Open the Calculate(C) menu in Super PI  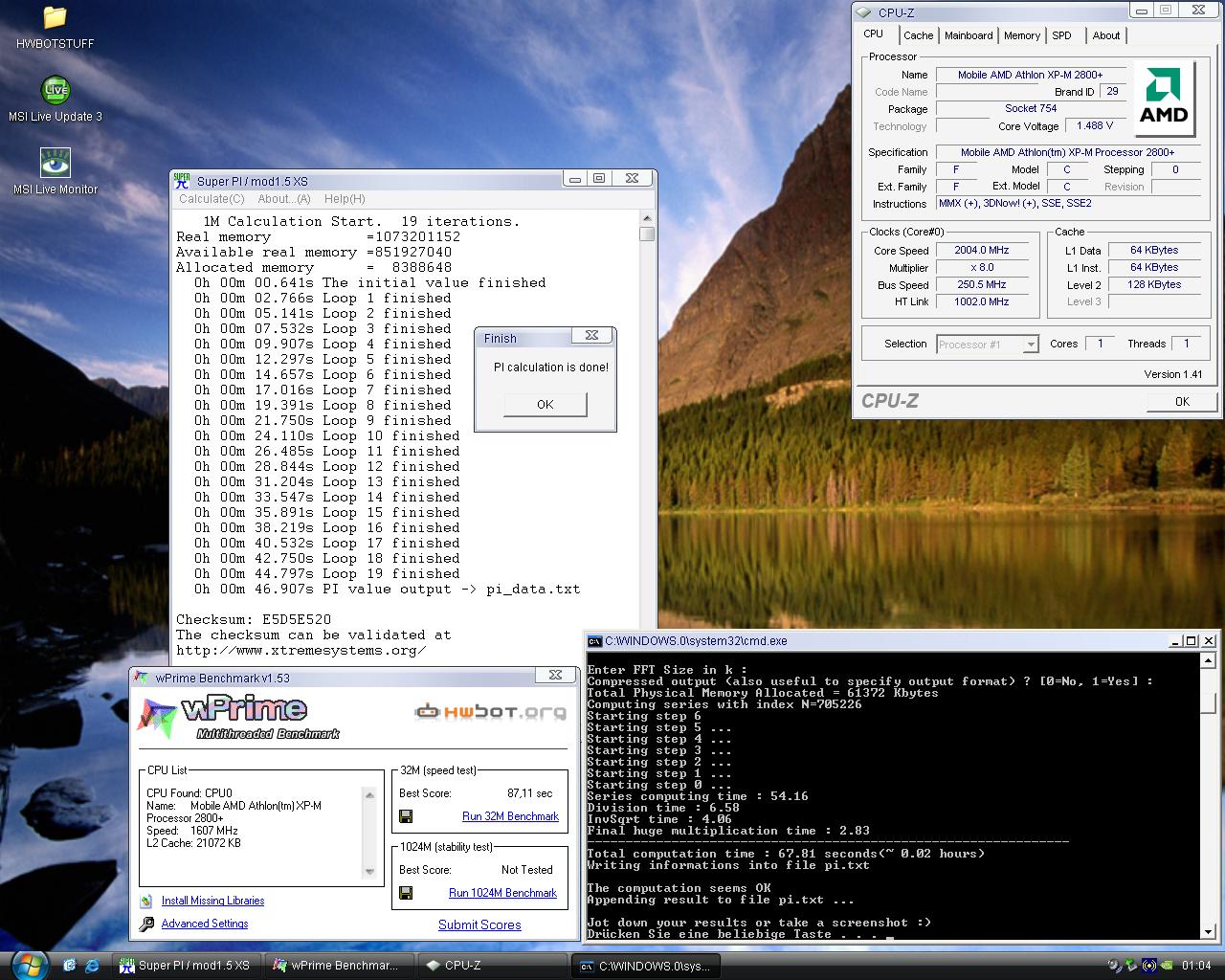(x=212, y=199)
